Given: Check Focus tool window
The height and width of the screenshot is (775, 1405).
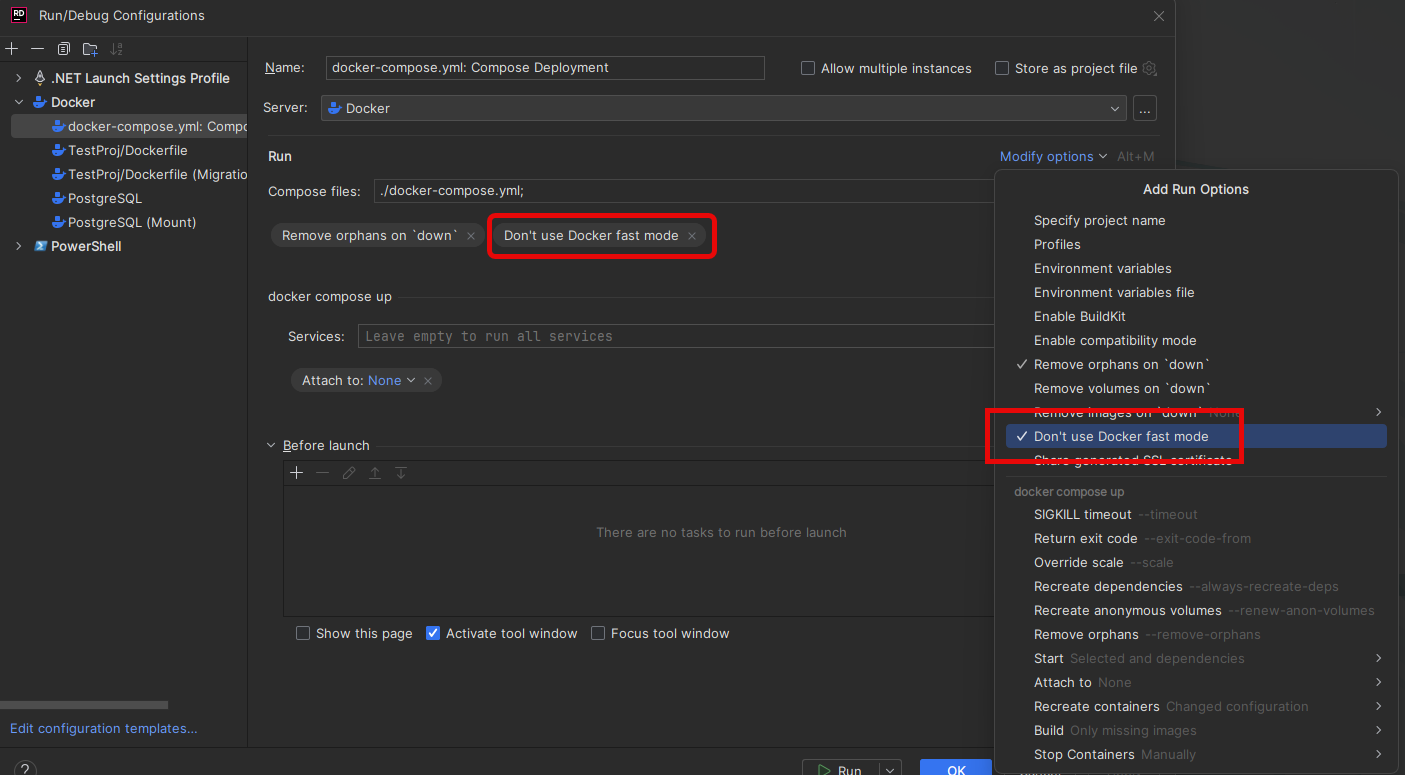Looking at the screenshot, I should pyautogui.click(x=598, y=633).
